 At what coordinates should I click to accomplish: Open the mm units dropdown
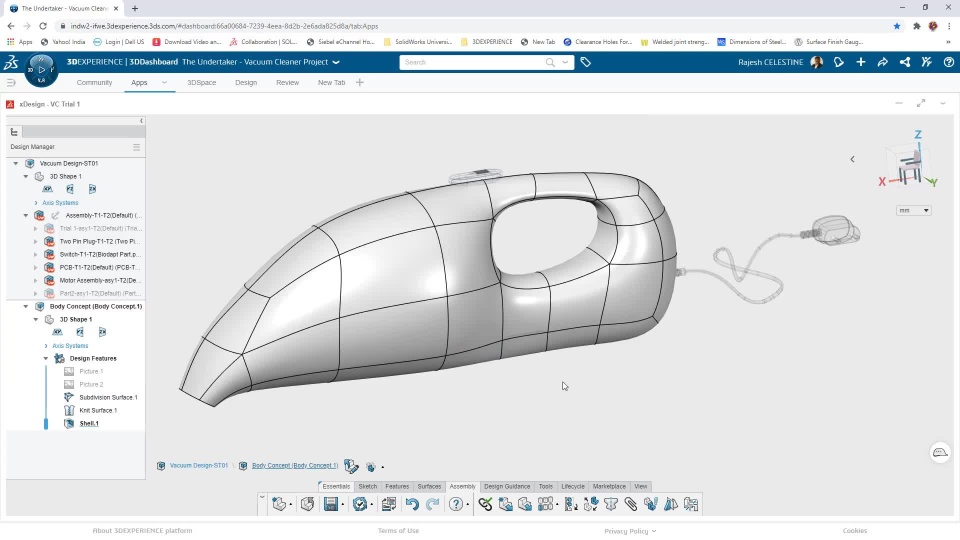pyautogui.click(x=914, y=211)
